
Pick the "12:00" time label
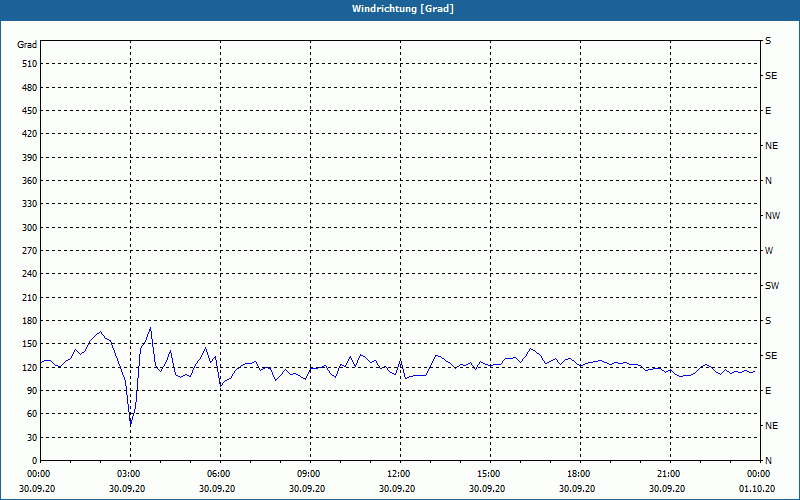[397, 474]
